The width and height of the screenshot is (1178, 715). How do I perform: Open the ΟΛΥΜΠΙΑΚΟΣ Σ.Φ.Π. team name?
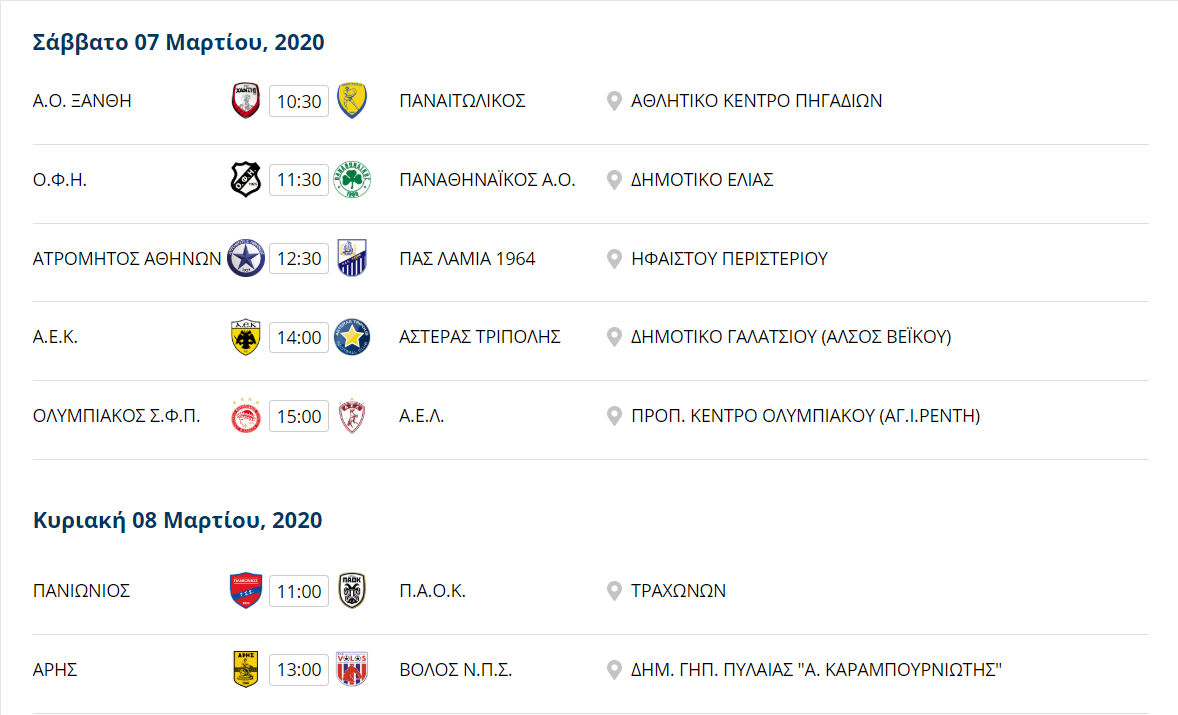(116, 416)
